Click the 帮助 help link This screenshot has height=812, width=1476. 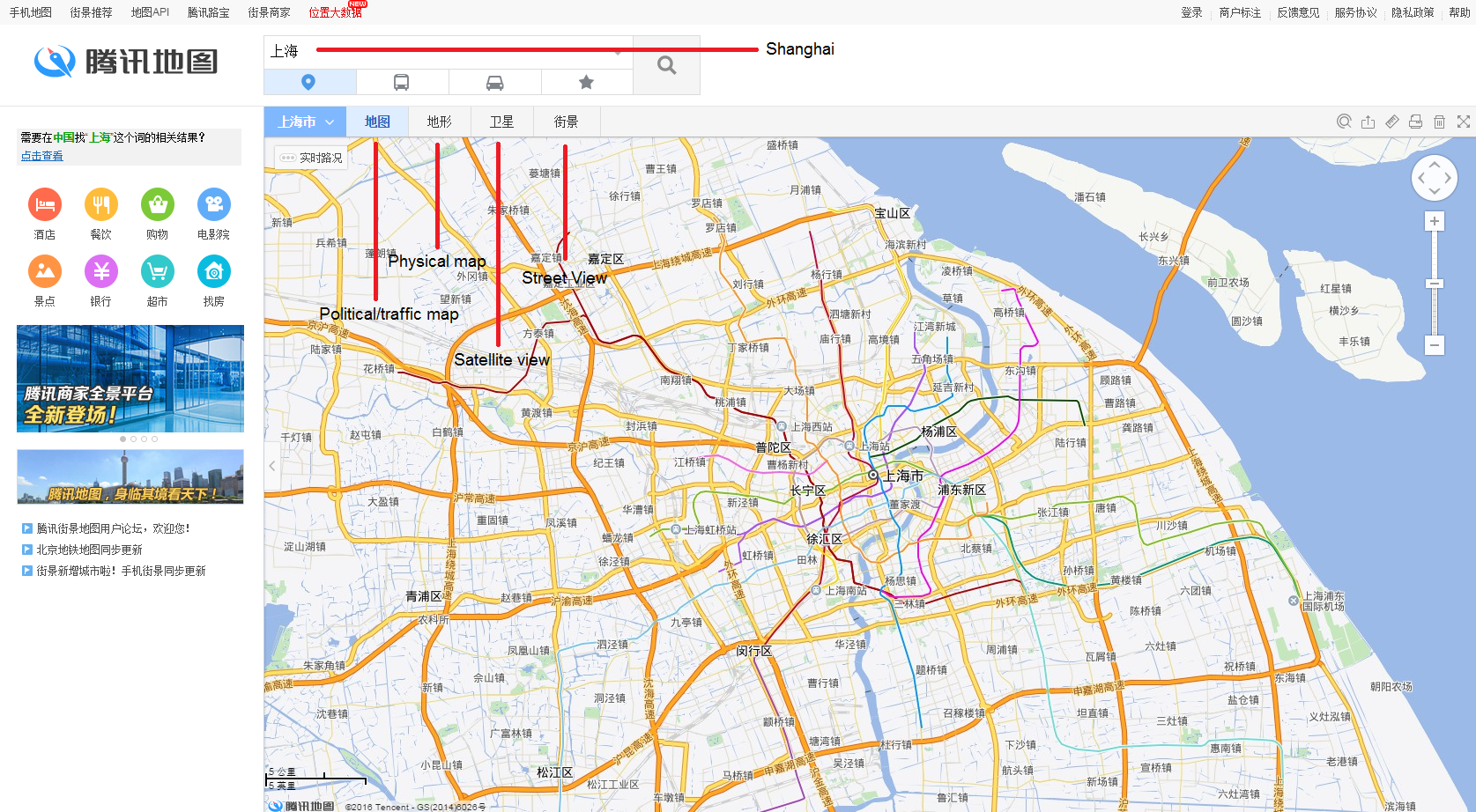tap(1459, 12)
